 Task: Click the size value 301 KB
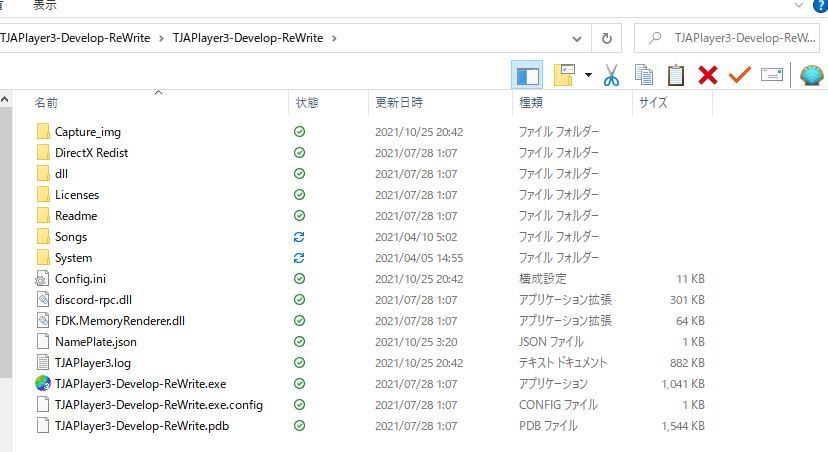[687, 300]
